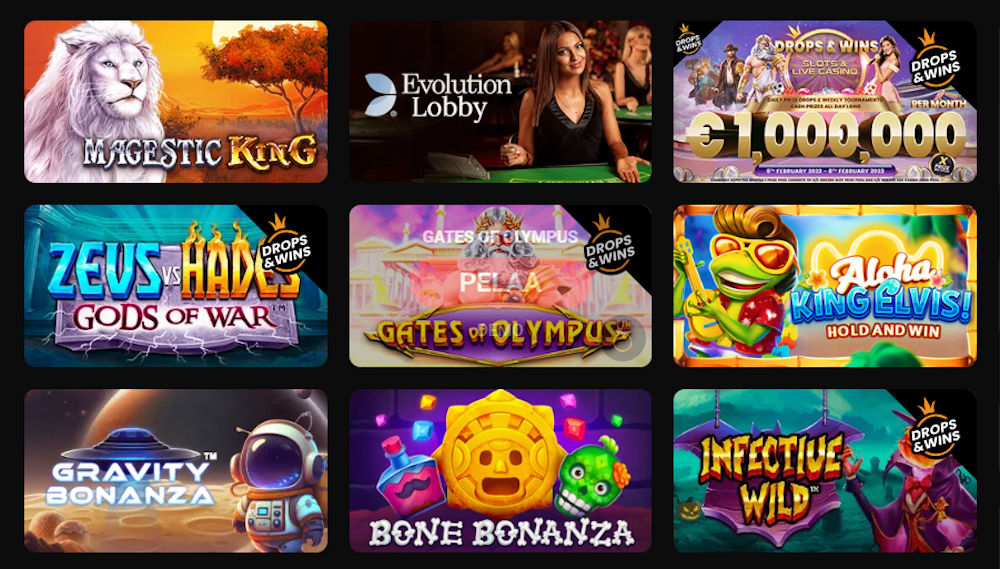The width and height of the screenshot is (1000, 569).
Task: Select the Gravity Bonanza game tile
Action: tap(176, 471)
